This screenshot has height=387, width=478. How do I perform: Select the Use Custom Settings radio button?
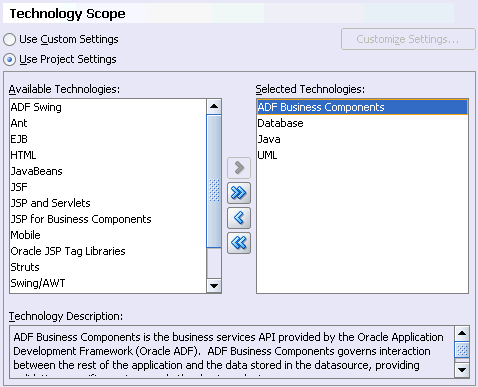tap(10, 39)
